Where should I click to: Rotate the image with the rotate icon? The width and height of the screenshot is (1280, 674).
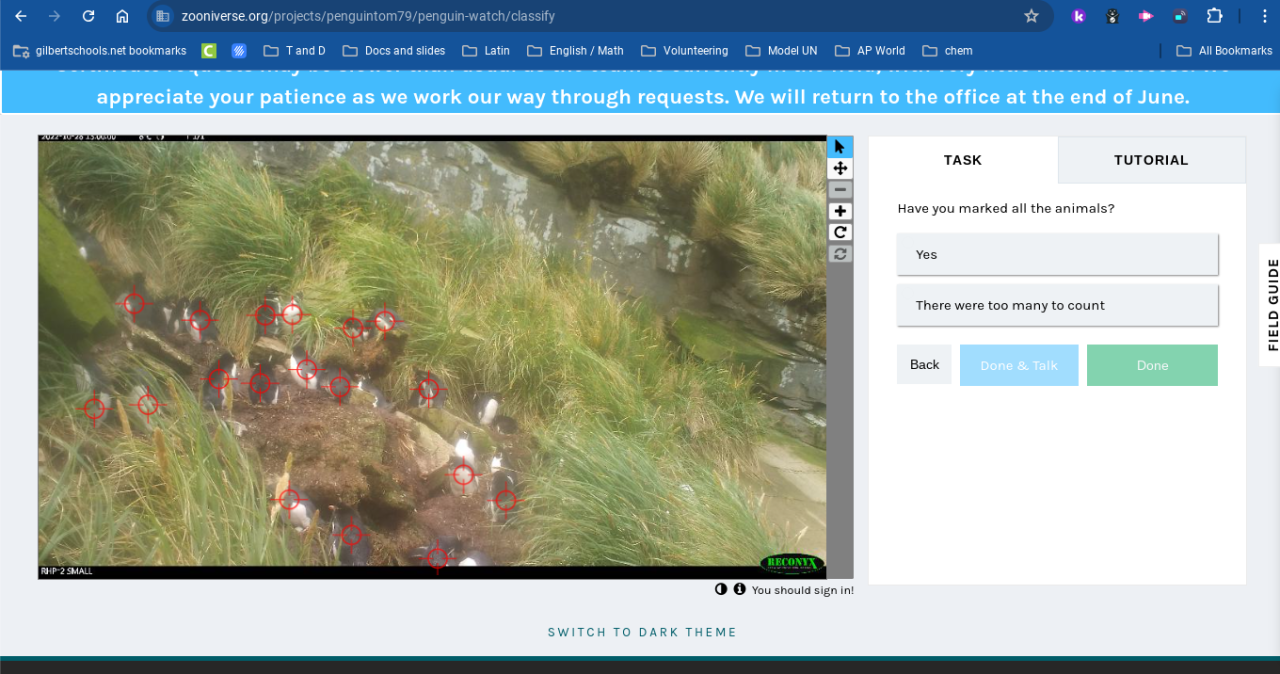click(x=840, y=232)
